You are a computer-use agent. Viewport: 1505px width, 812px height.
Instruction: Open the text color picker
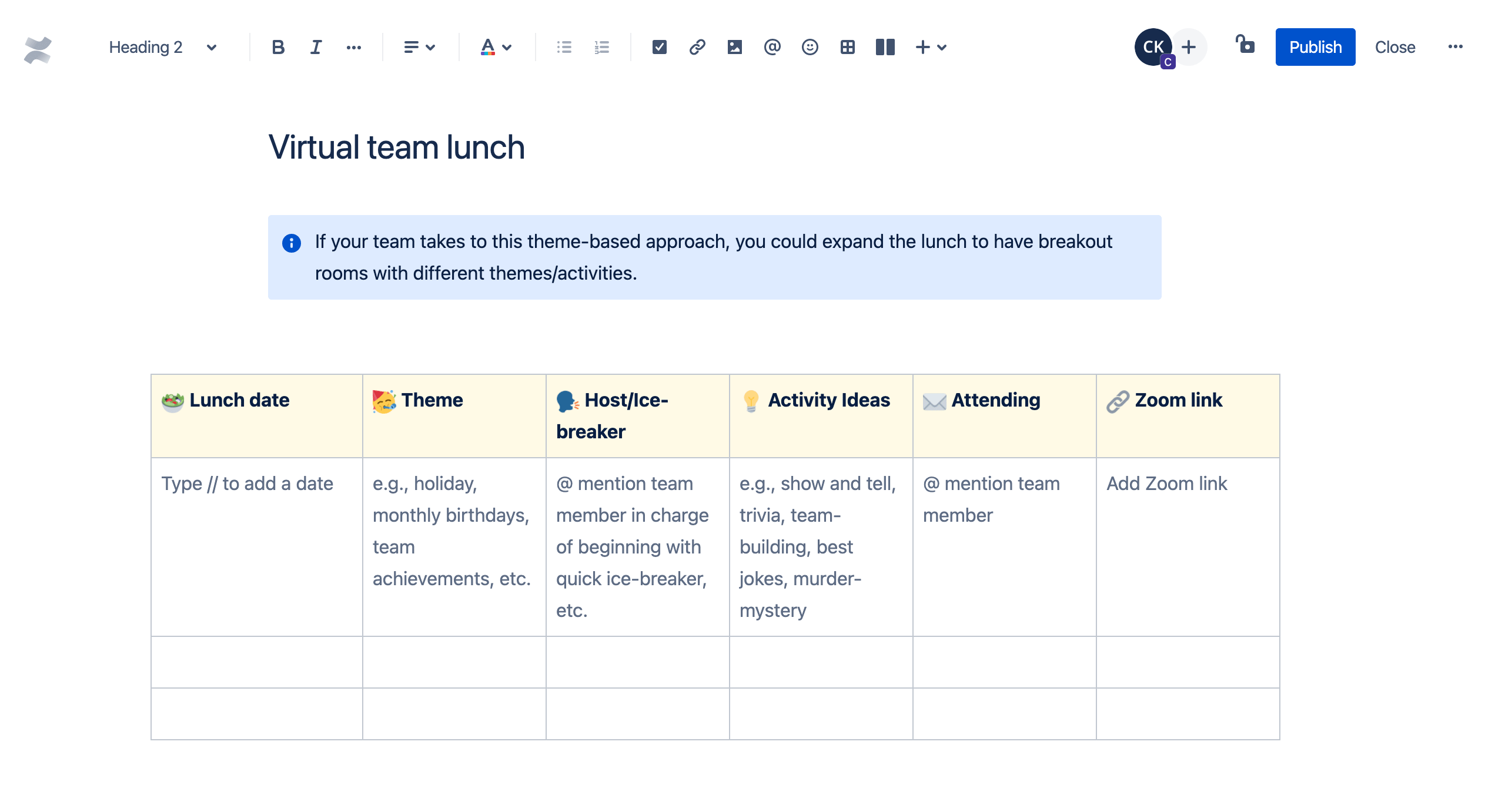(495, 47)
